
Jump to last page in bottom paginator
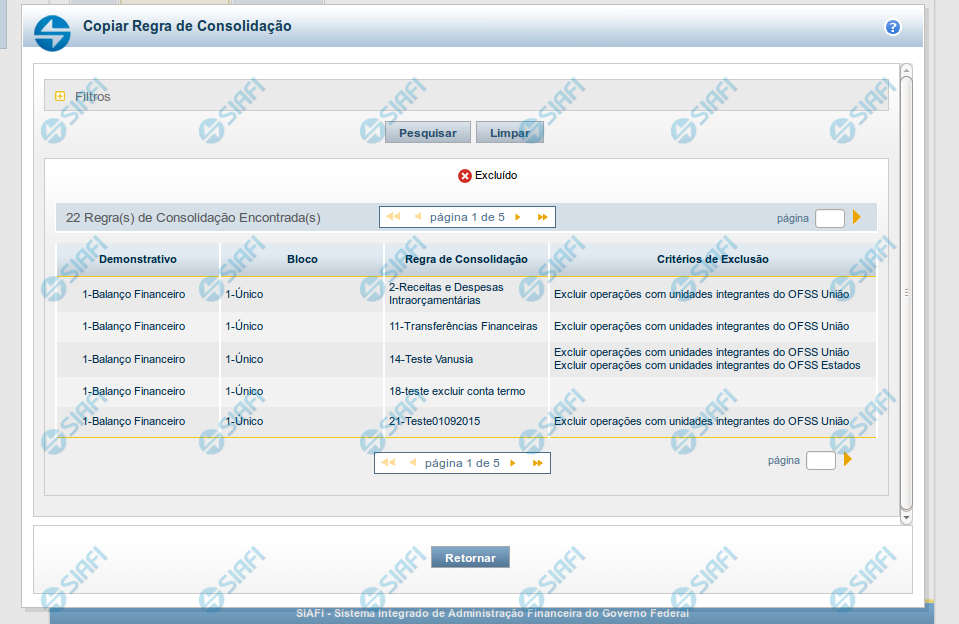537,463
